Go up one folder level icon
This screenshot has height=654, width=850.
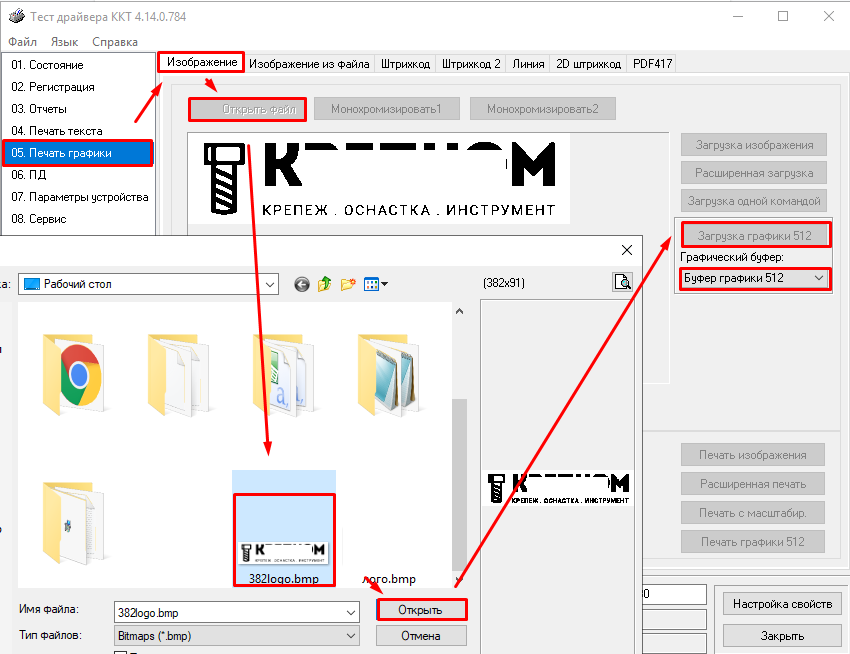(325, 284)
